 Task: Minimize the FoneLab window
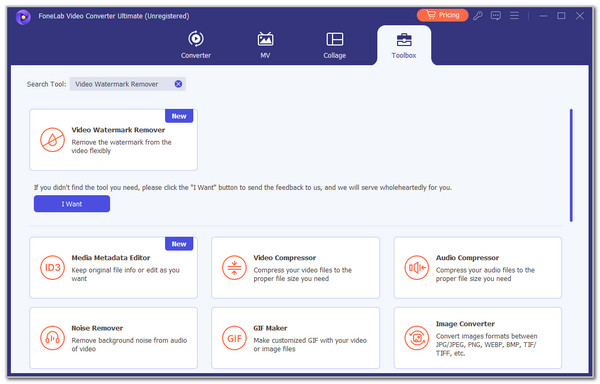[543, 16]
